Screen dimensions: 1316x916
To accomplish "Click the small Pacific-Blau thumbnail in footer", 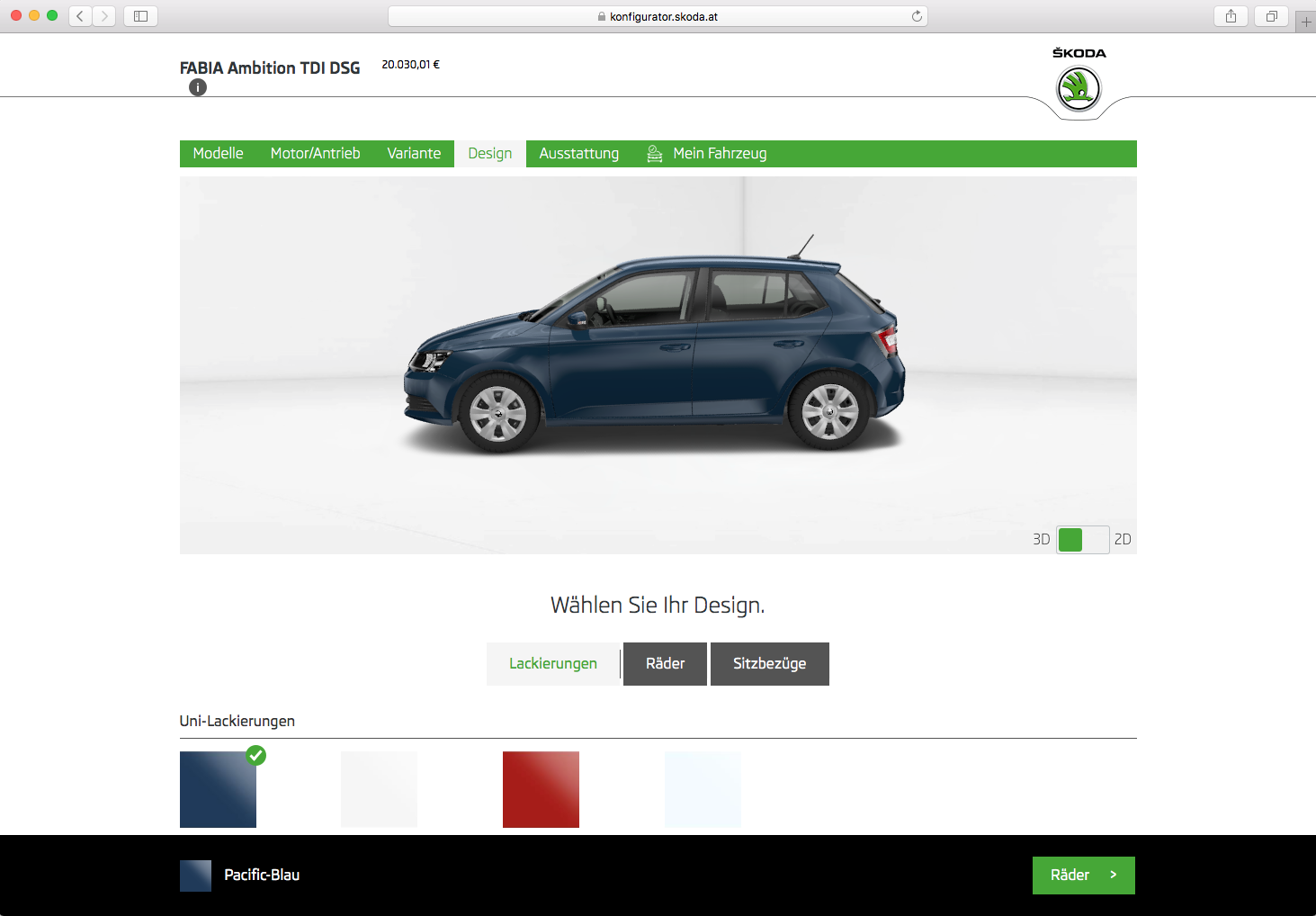I will [x=195, y=876].
